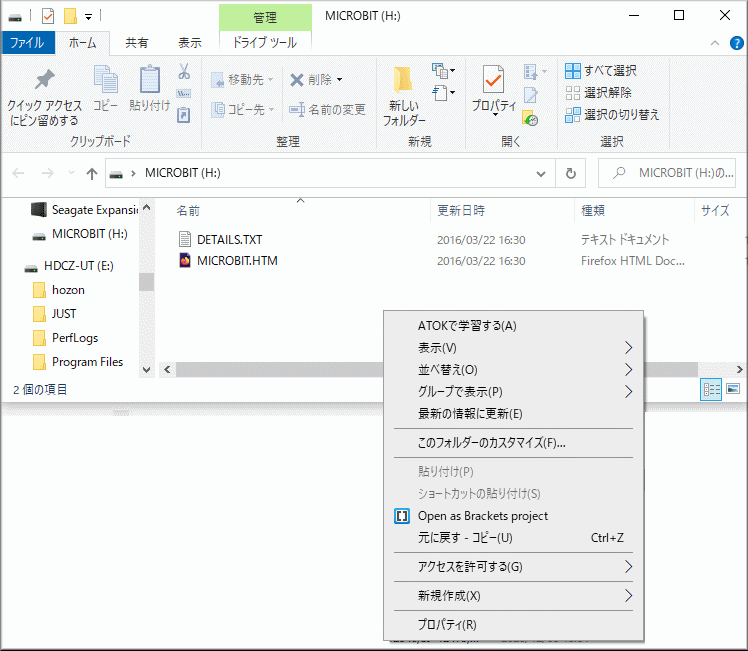Select the DETAILS.TXT file
The height and width of the screenshot is (651, 748).
click(x=229, y=239)
